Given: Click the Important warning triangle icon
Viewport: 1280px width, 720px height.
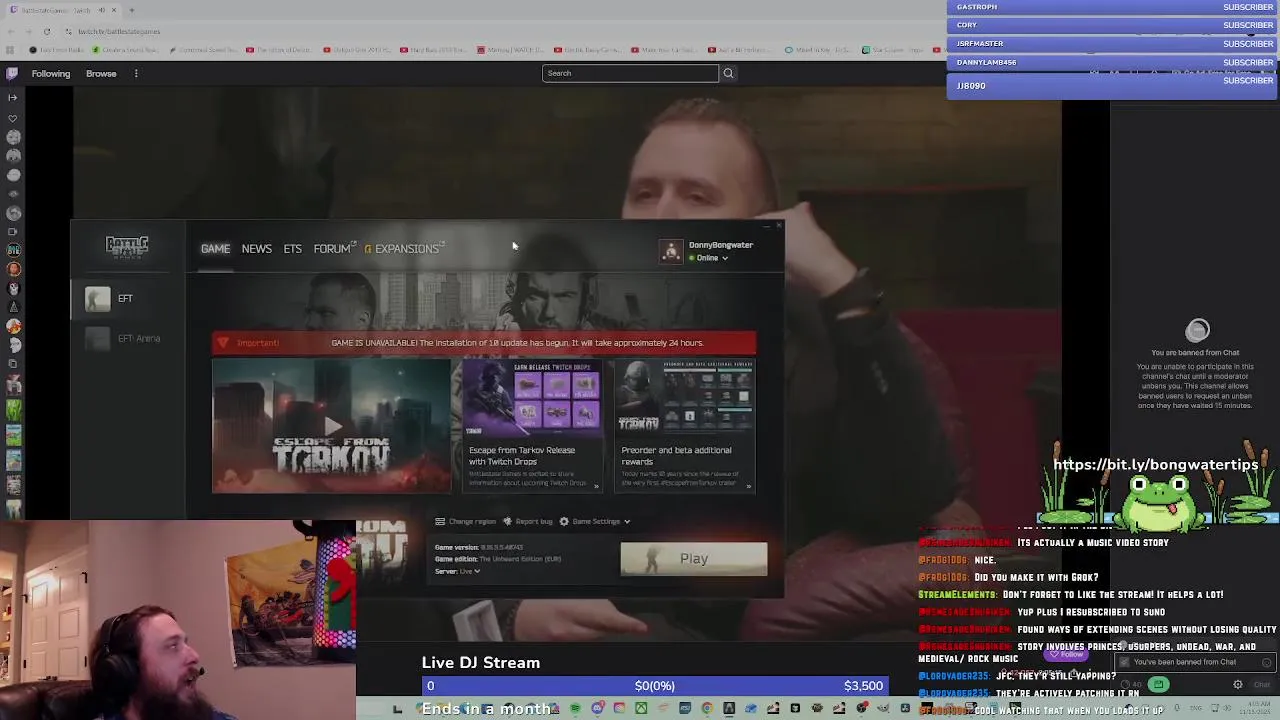Looking at the screenshot, I should click(x=222, y=343).
